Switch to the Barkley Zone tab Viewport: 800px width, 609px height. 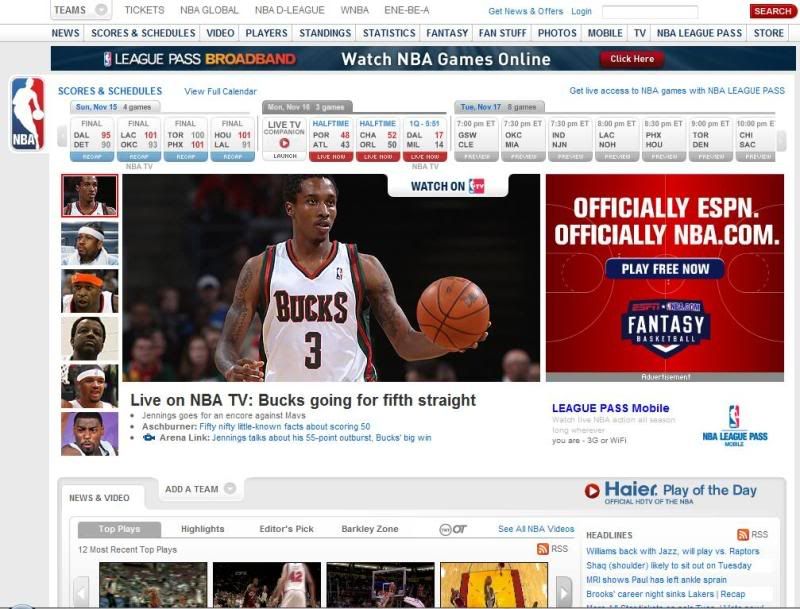(x=370, y=529)
